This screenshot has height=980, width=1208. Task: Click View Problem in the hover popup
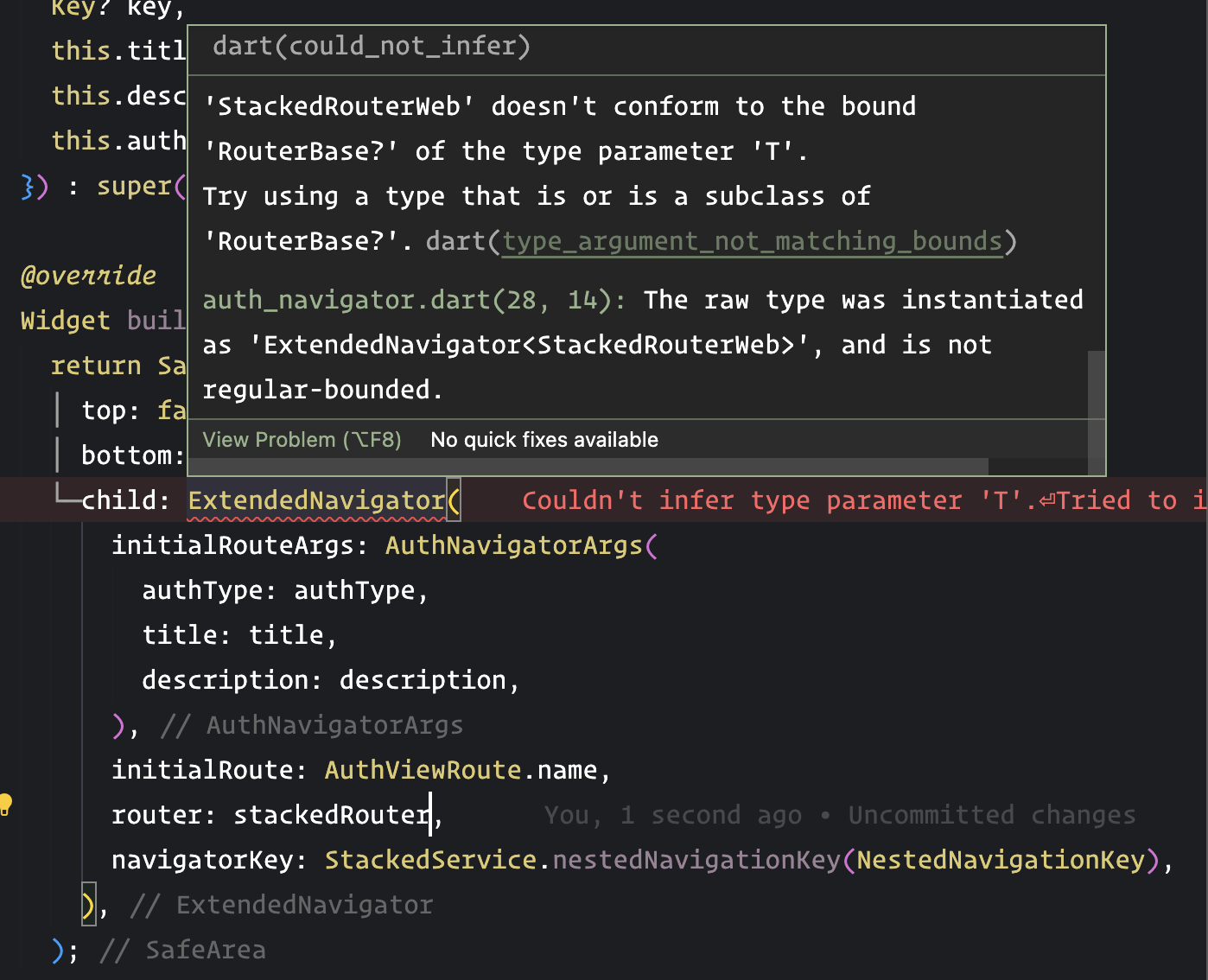(x=302, y=440)
